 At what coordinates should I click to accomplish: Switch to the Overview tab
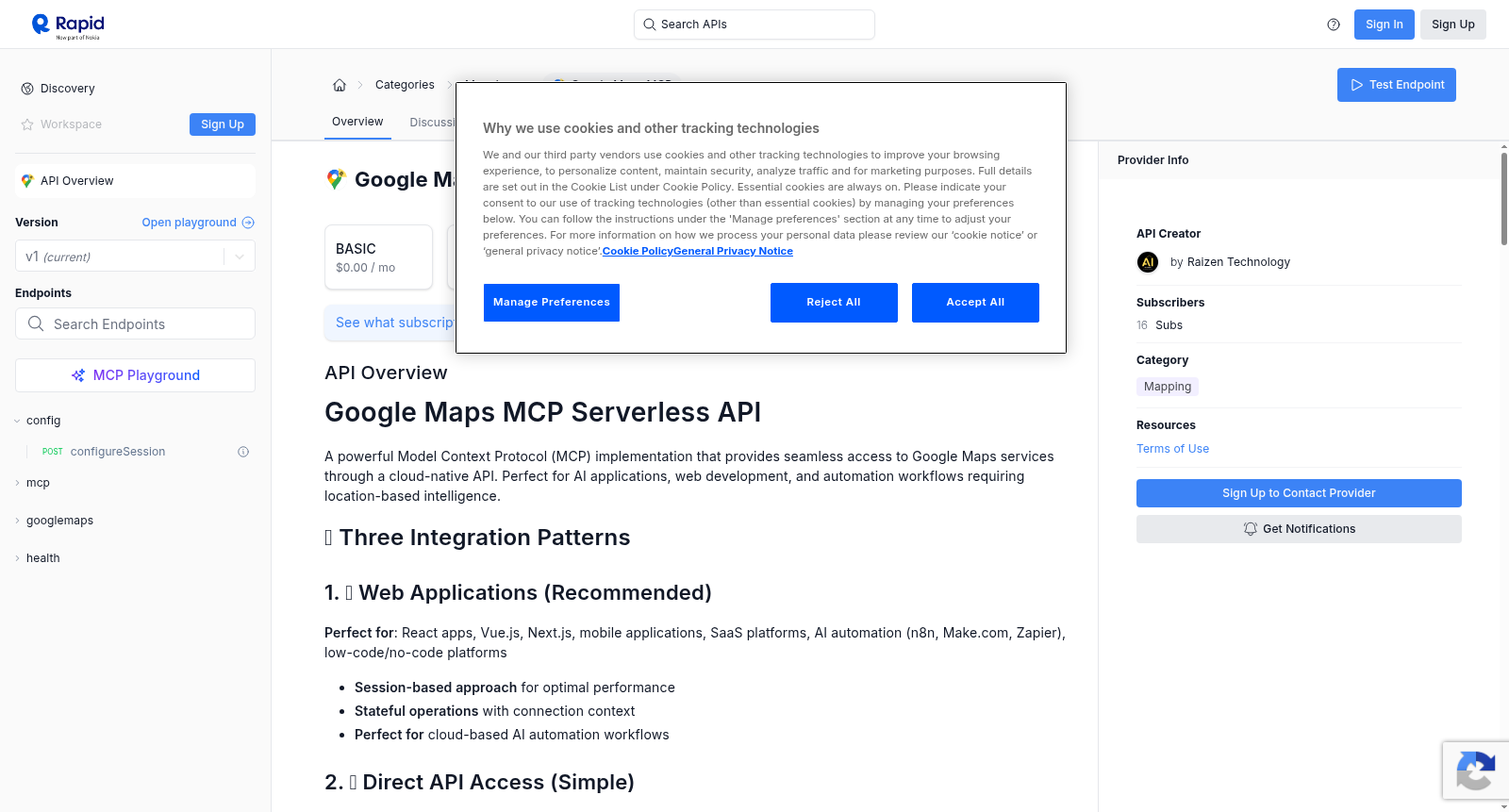tap(357, 122)
